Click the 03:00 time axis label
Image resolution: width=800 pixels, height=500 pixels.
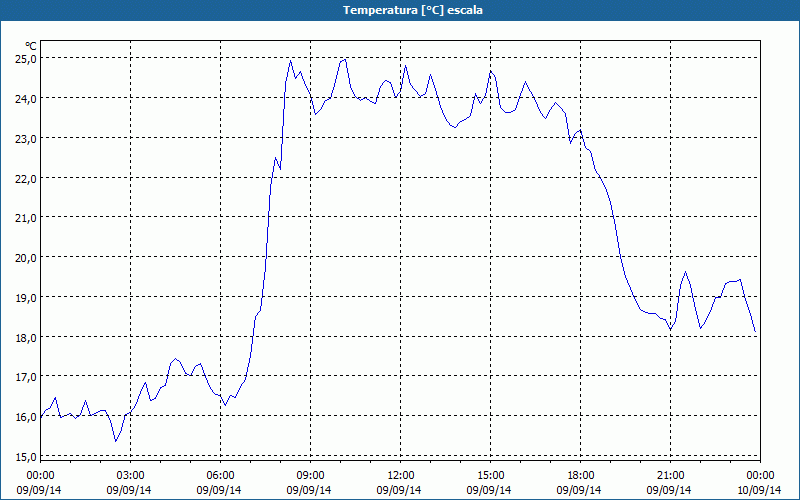tap(131, 476)
